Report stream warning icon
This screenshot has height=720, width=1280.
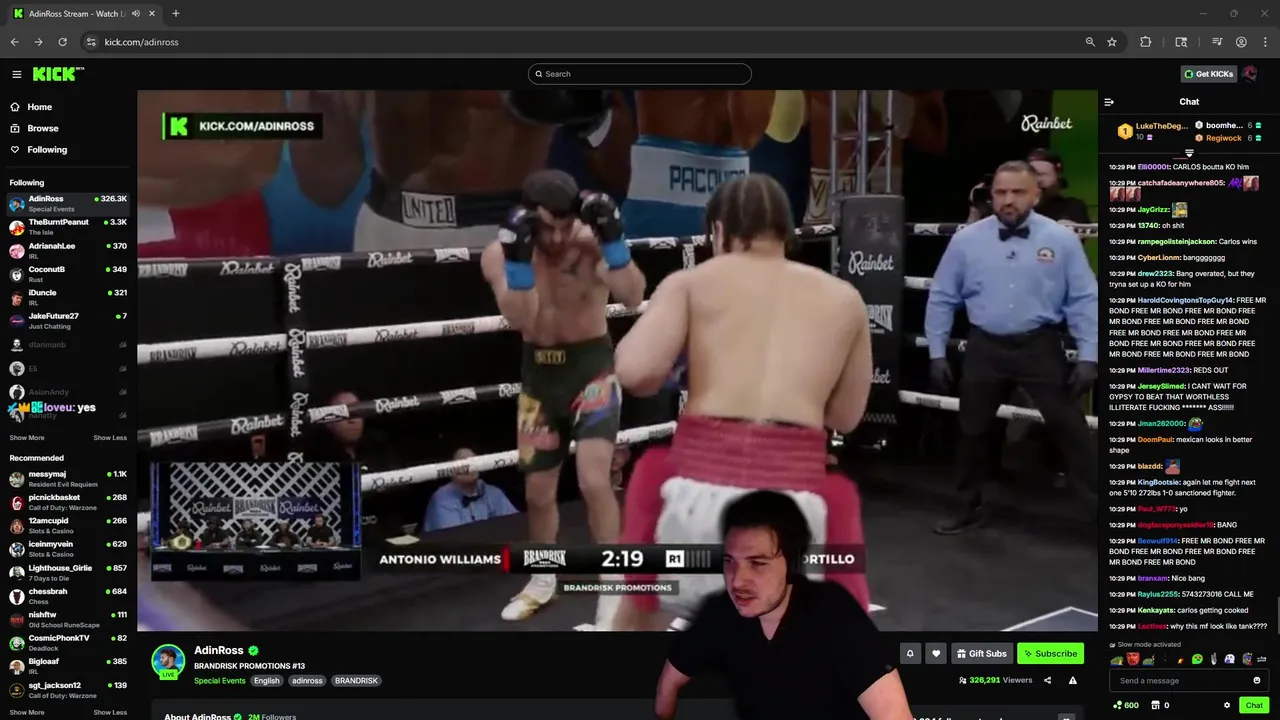coord(1073,680)
